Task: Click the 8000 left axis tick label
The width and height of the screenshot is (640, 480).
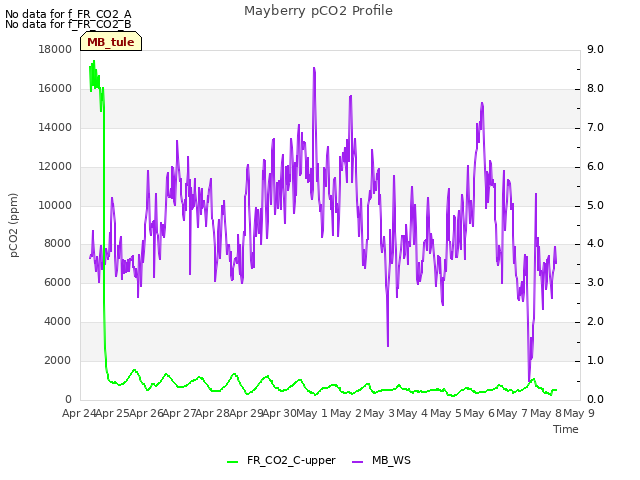Action: pos(58,244)
